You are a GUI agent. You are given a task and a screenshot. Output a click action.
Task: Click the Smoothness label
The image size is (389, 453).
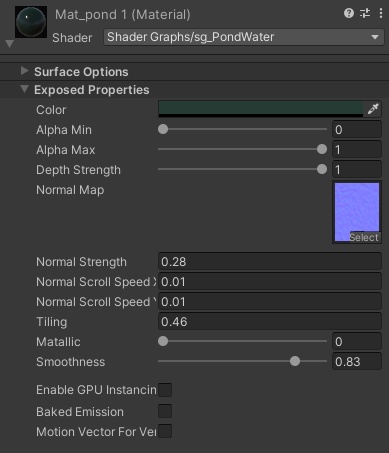point(71,362)
